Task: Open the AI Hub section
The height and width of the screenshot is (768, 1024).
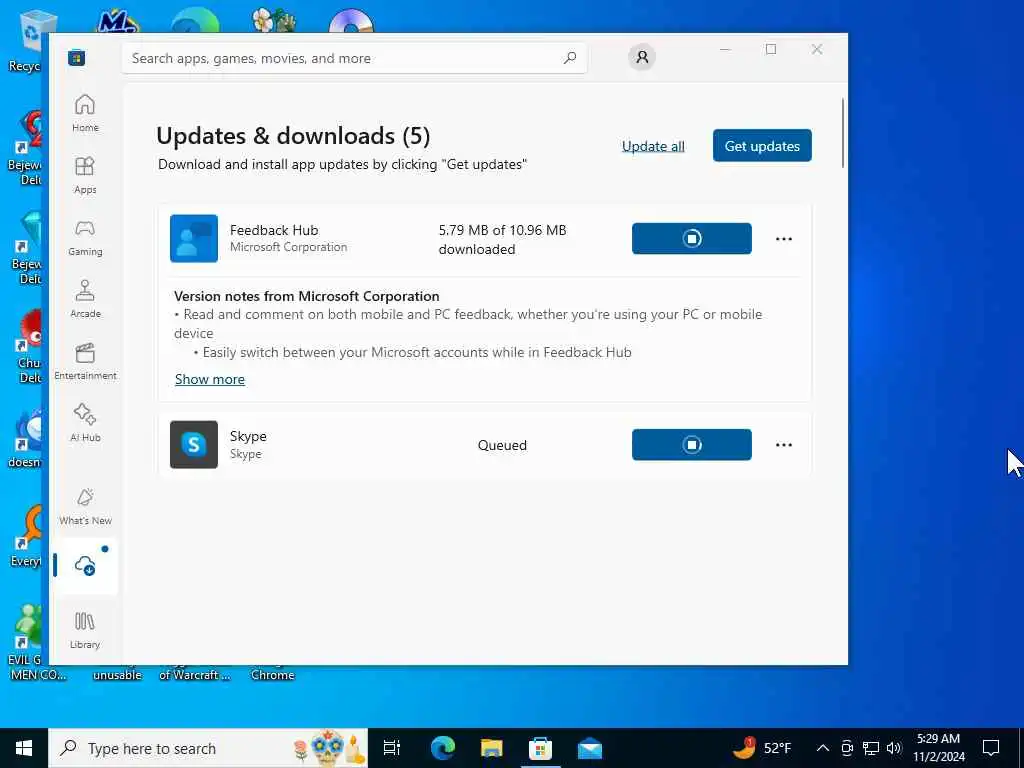Action: pyautogui.click(x=85, y=423)
